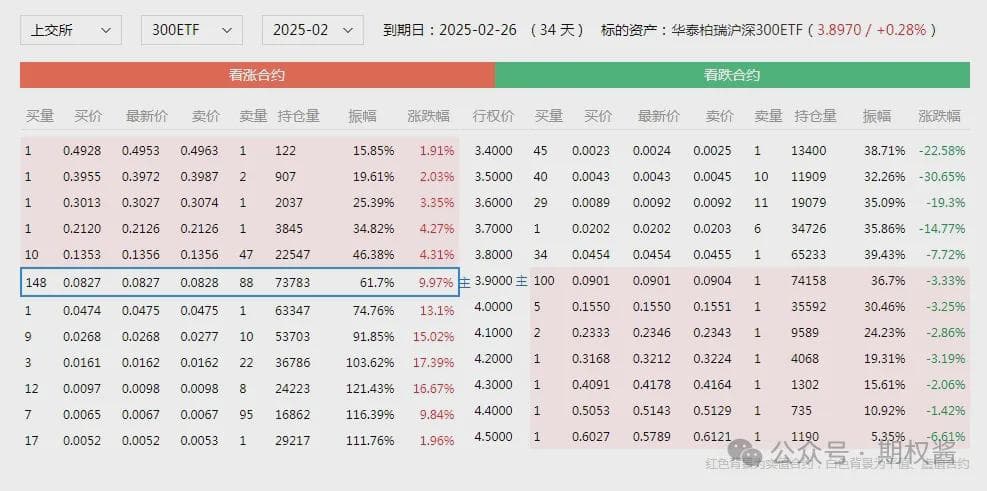Open the 300ETF underlying dropdown
Viewport: 987px width, 491px height.
pos(191,30)
